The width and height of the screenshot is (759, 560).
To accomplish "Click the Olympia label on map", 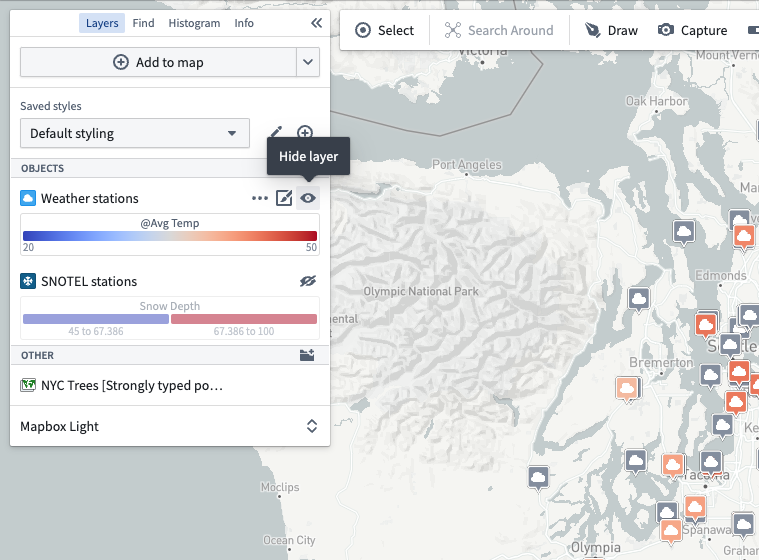I will [x=595, y=547].
